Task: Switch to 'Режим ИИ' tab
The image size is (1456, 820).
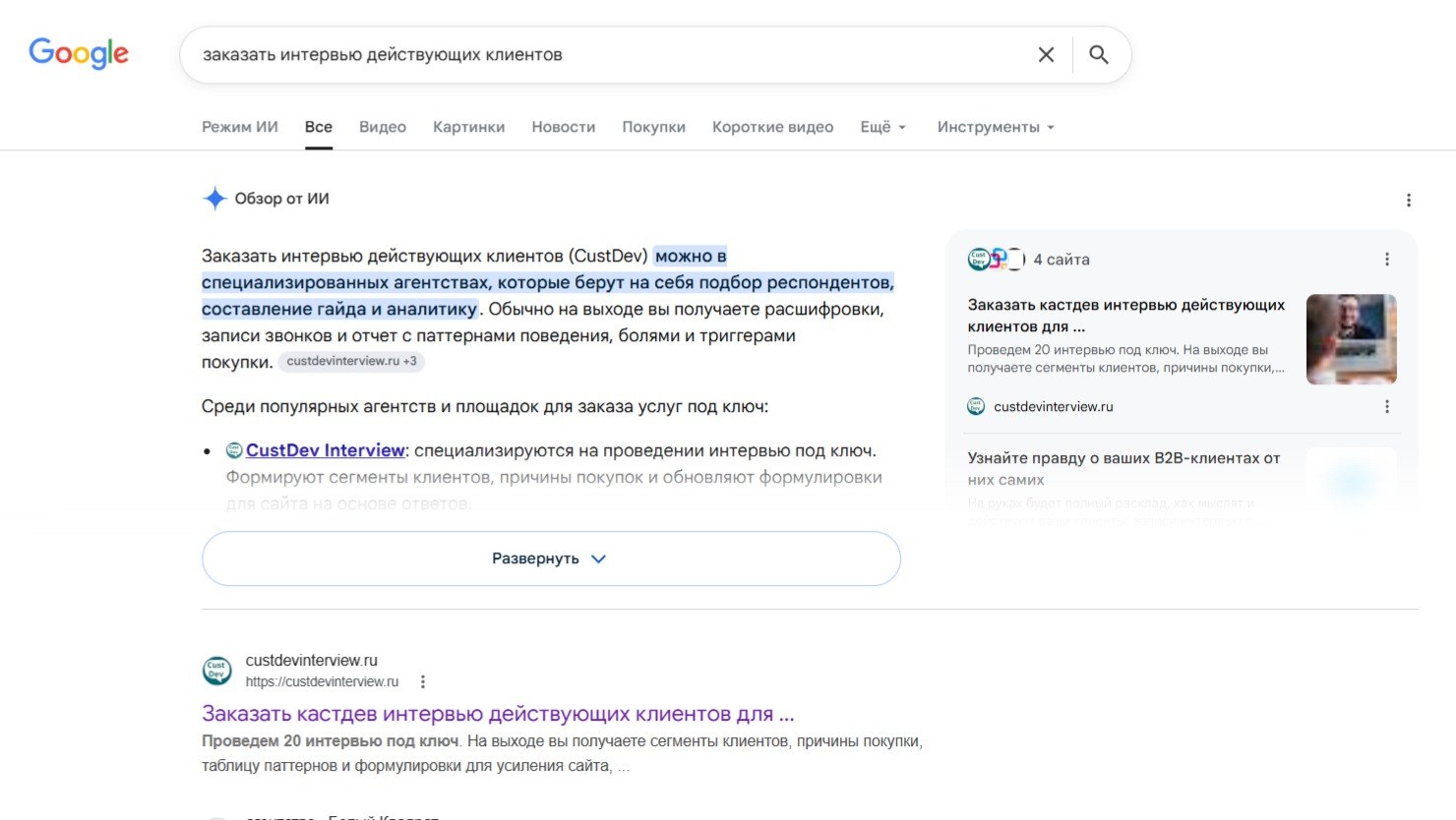Action: (240, 127)
